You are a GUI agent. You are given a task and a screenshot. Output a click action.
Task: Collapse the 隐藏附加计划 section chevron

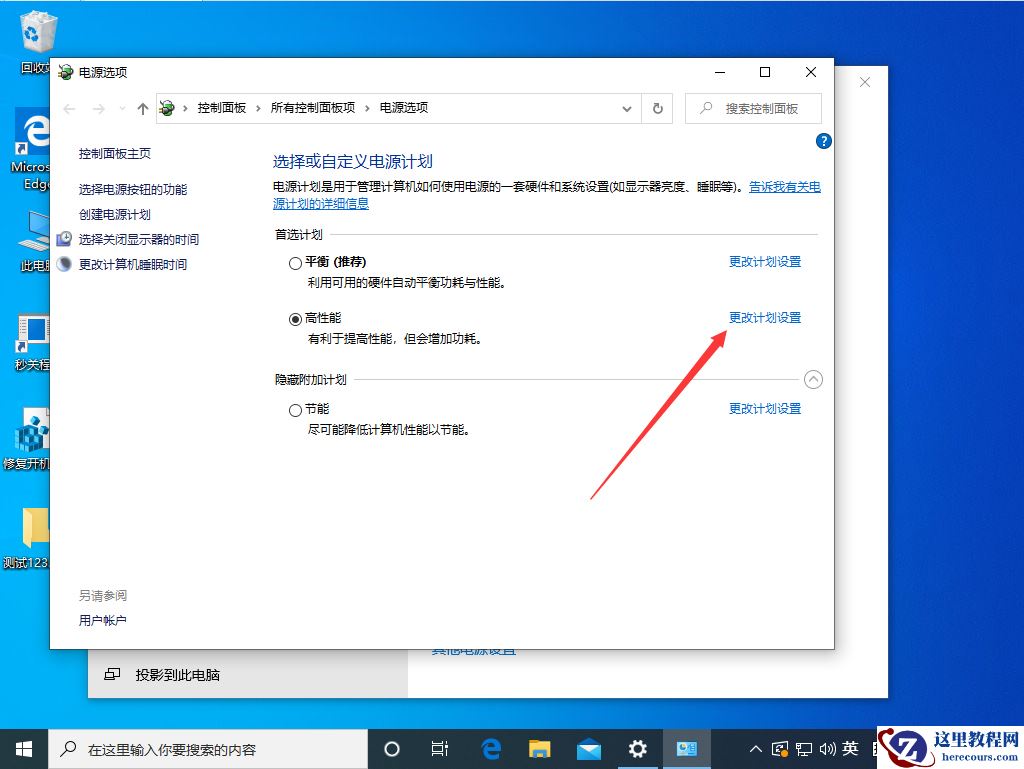click(x=813, y=379)
